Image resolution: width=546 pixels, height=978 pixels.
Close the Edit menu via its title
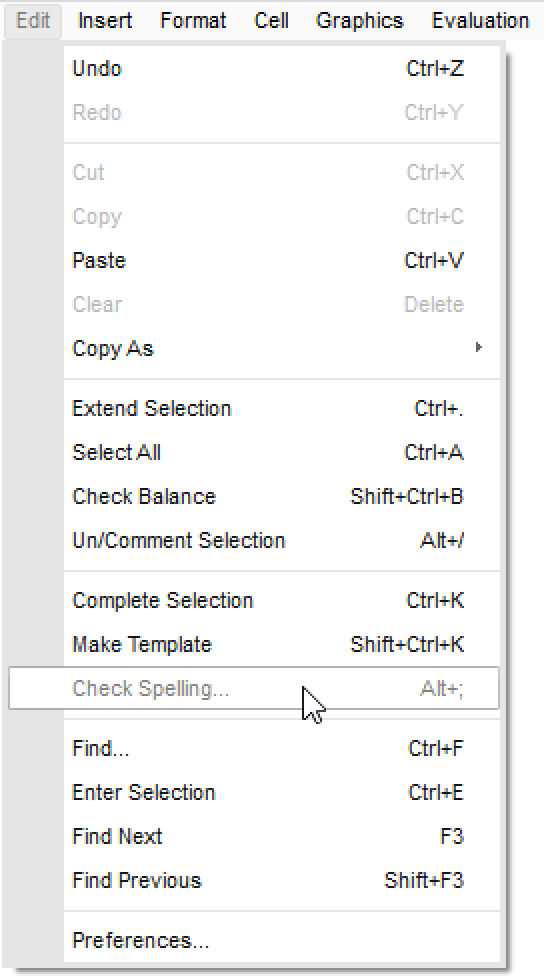pyautogui.click(x=33, y=21)
